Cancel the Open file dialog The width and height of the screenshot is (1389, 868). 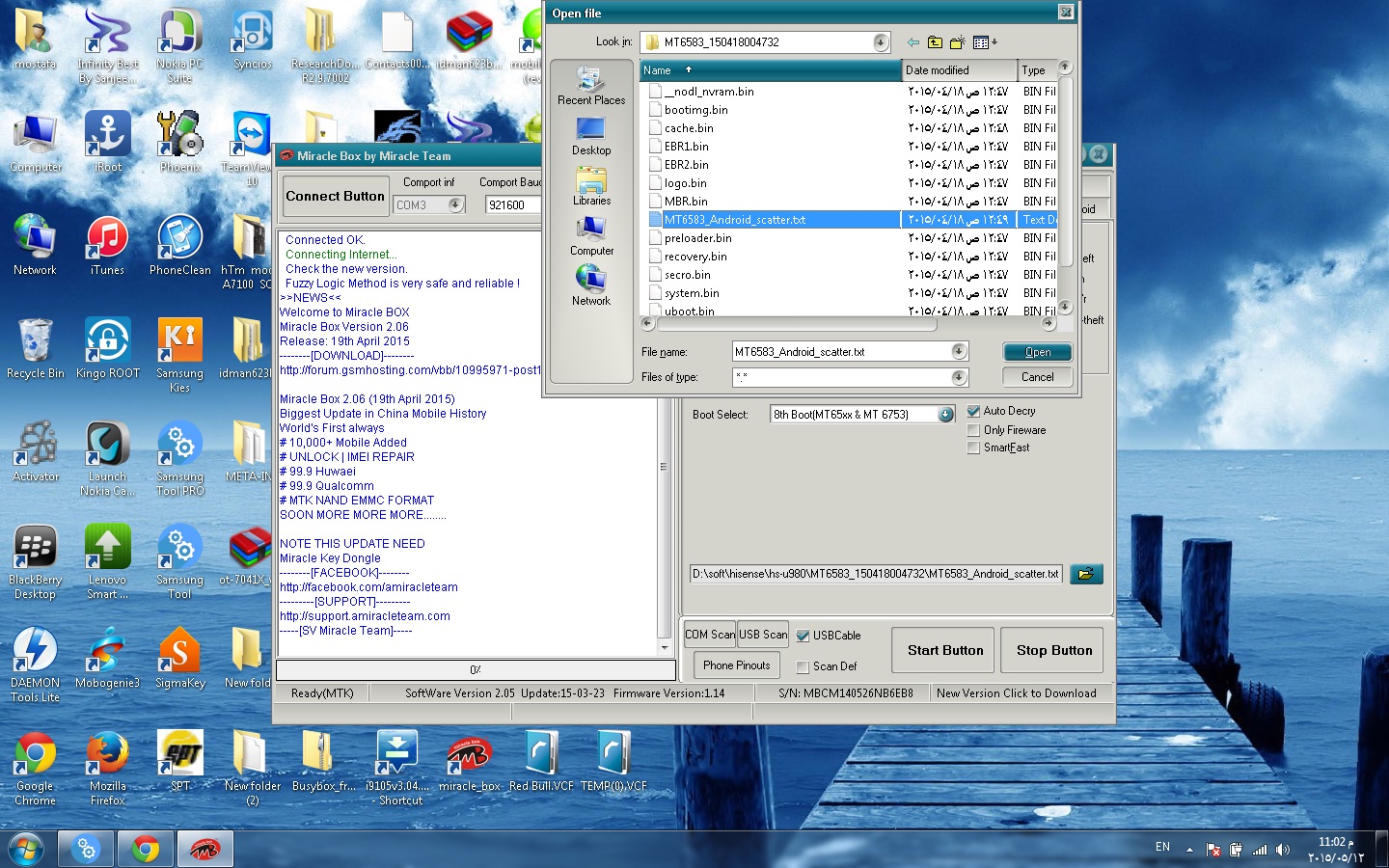click(x=1037, y=377)
